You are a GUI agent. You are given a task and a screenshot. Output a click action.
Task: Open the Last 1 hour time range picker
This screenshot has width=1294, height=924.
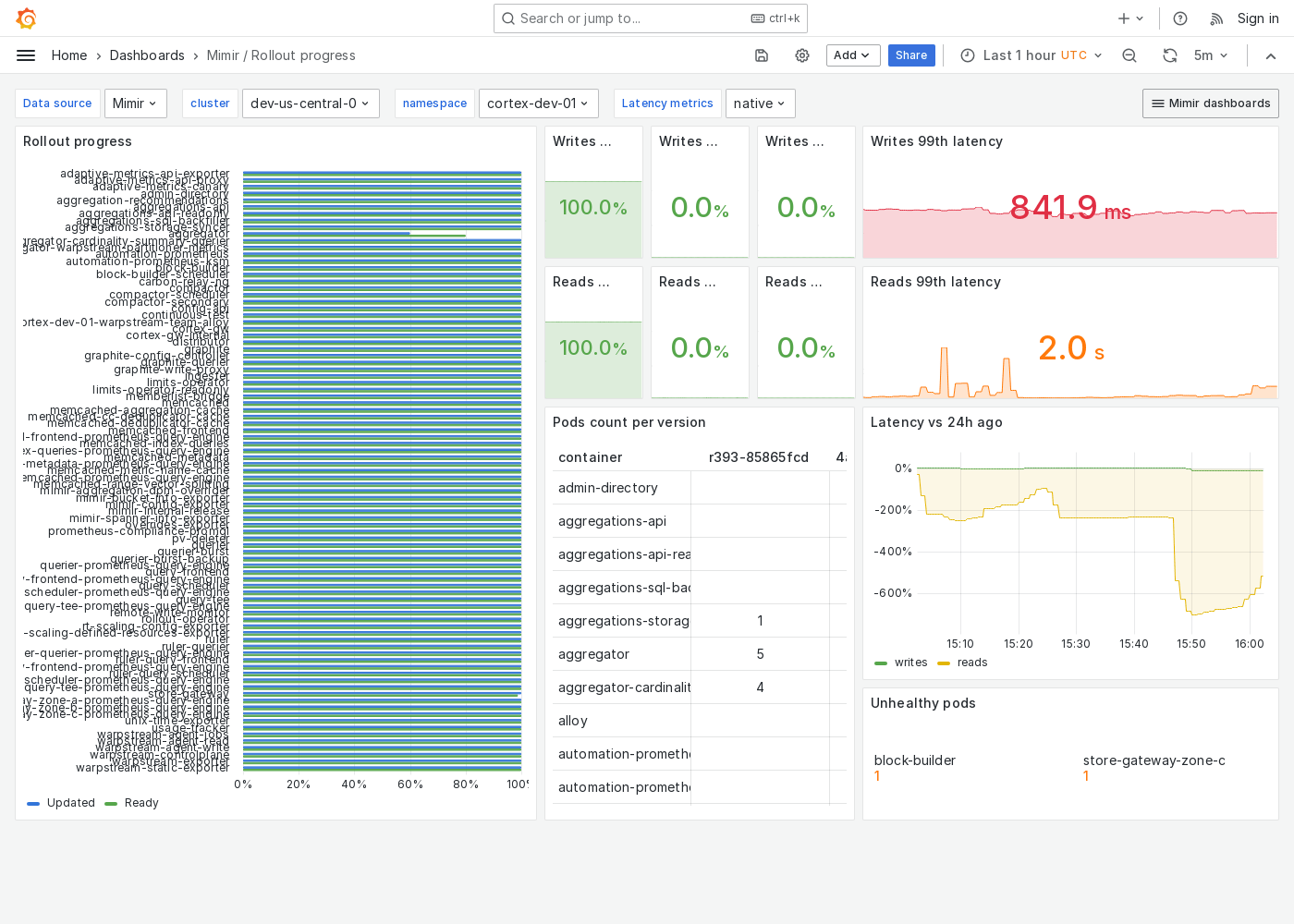point(1032,55)
